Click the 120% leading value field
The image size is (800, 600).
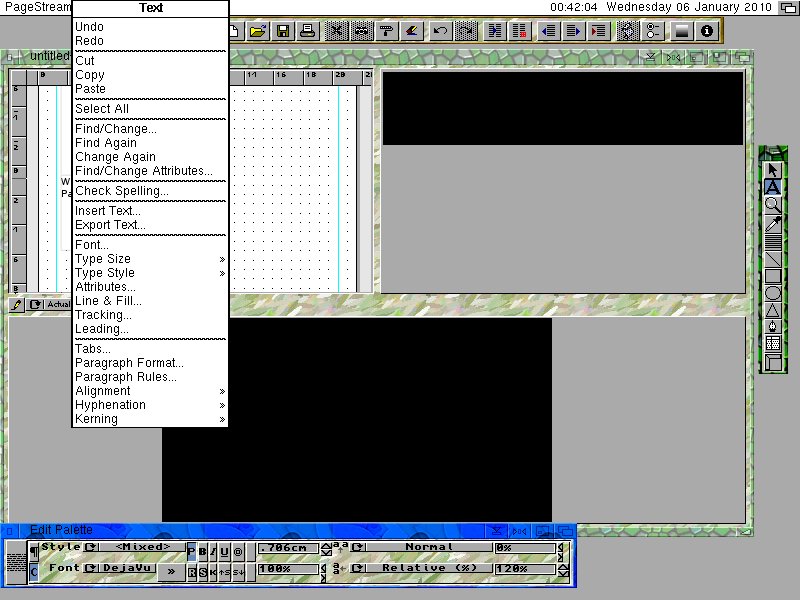(524, 569)
